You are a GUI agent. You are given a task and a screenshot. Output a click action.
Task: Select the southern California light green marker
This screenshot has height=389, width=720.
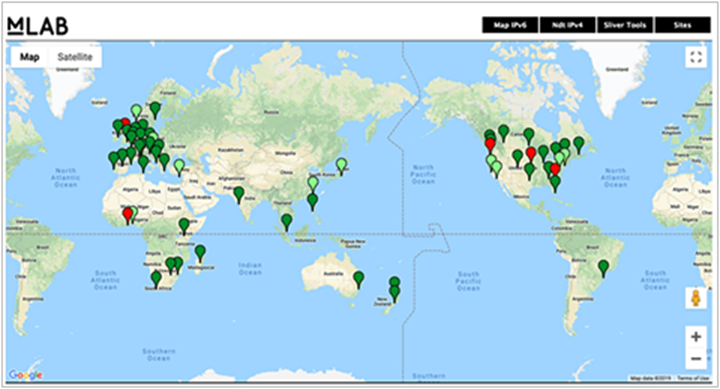click(496, 169)
